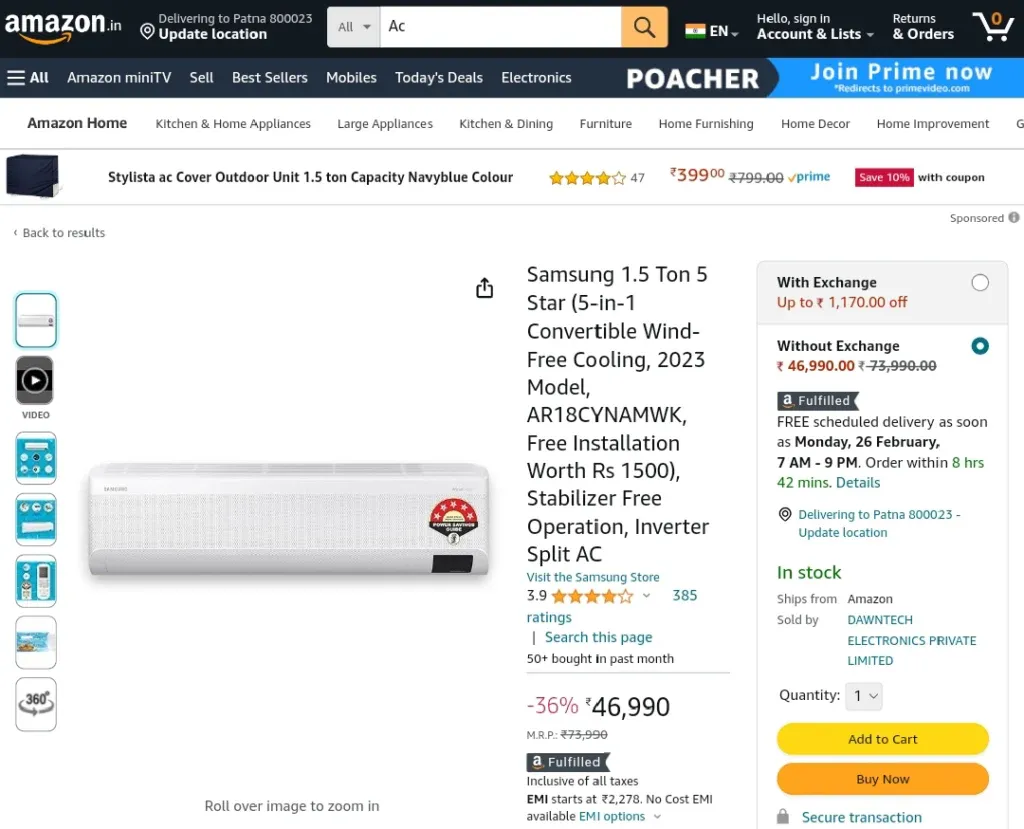
Task: Click the Add to Cart button
Action: 882,739
